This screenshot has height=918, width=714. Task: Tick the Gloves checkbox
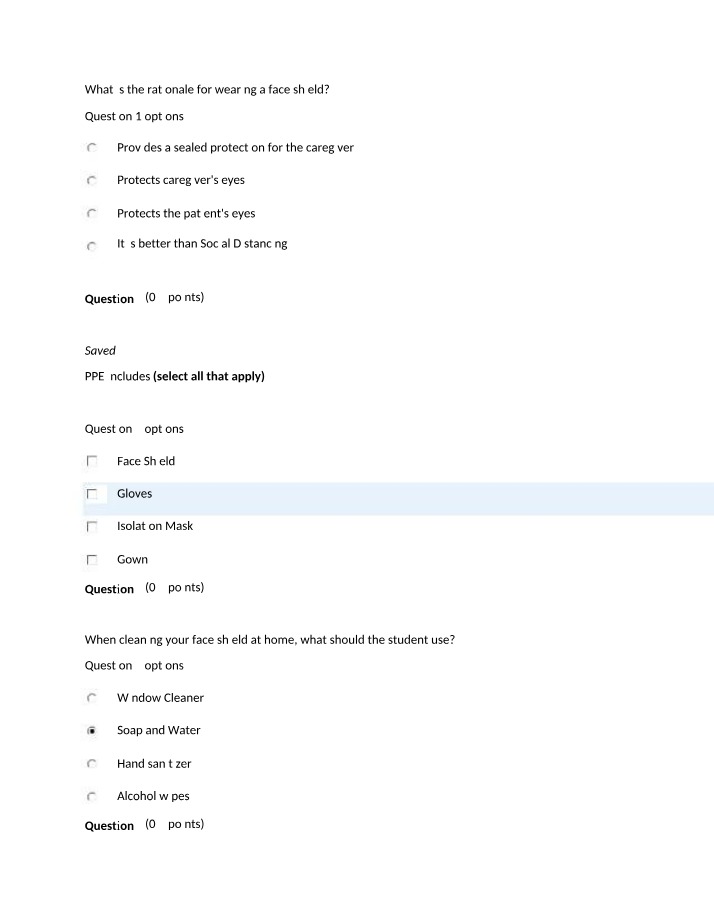pyautogui.click(x=92, y=494)
